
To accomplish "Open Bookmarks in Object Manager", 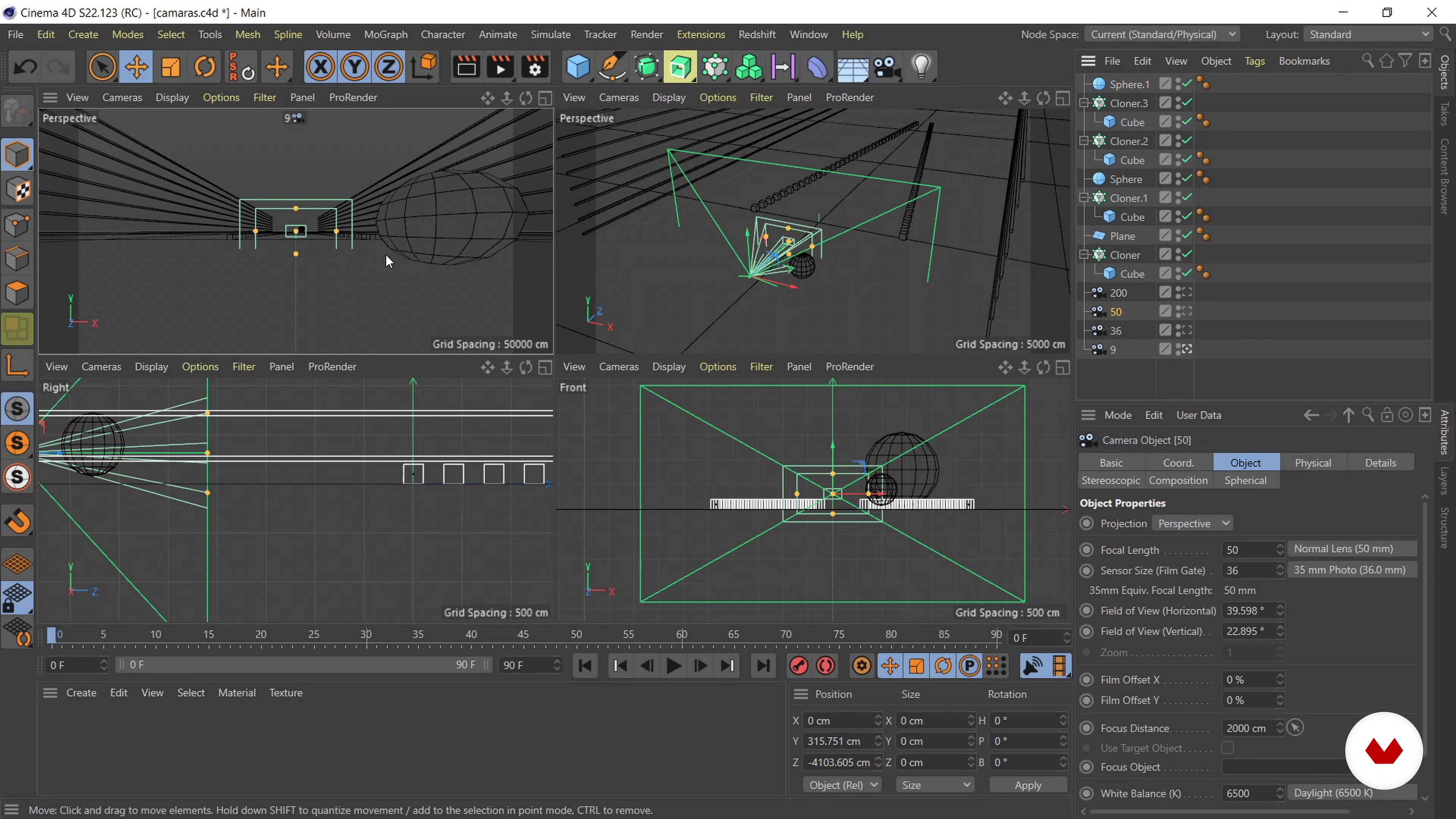I will click(x=1304, y=61).
